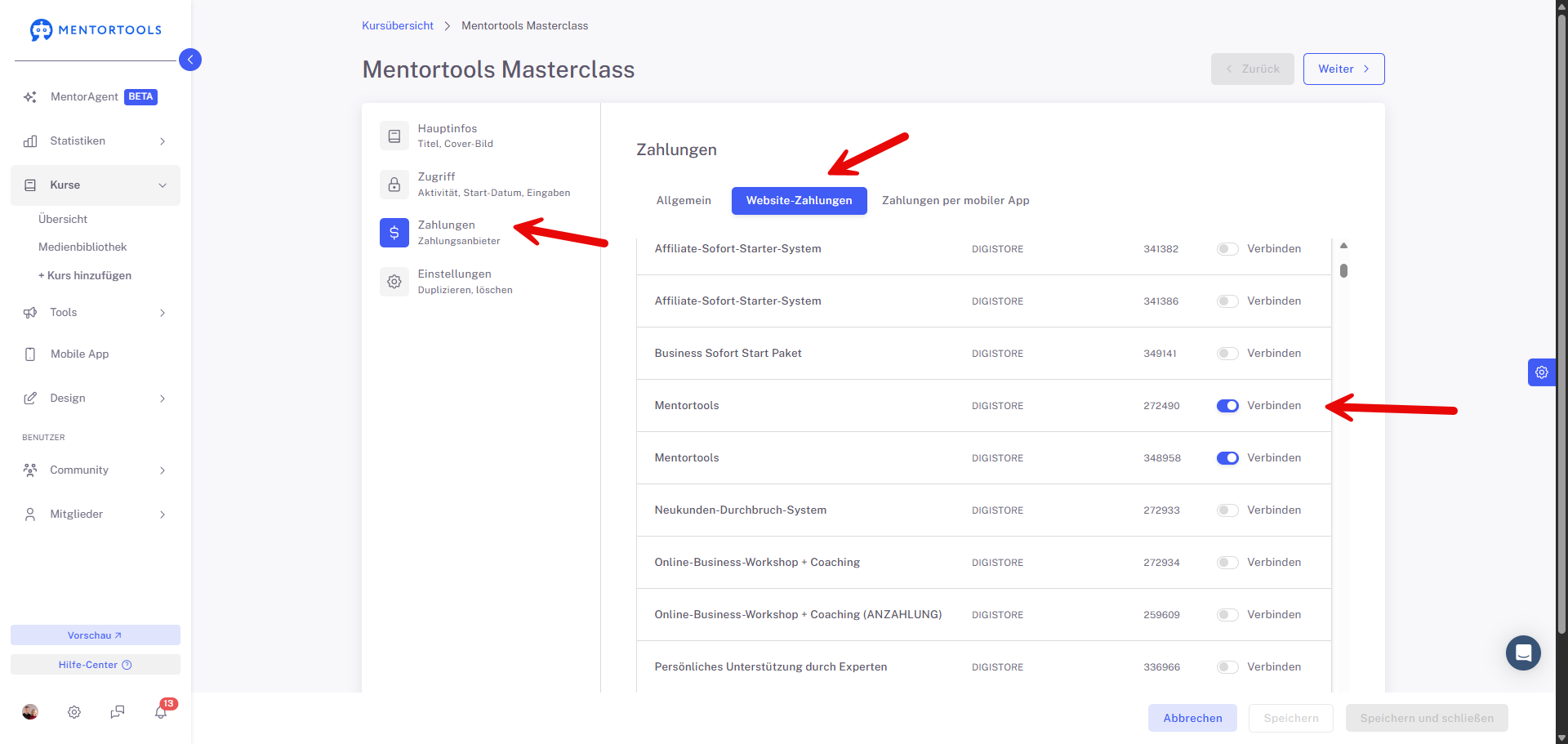
Task: Collapse the Kurse menu chevron
Action: 163,185
